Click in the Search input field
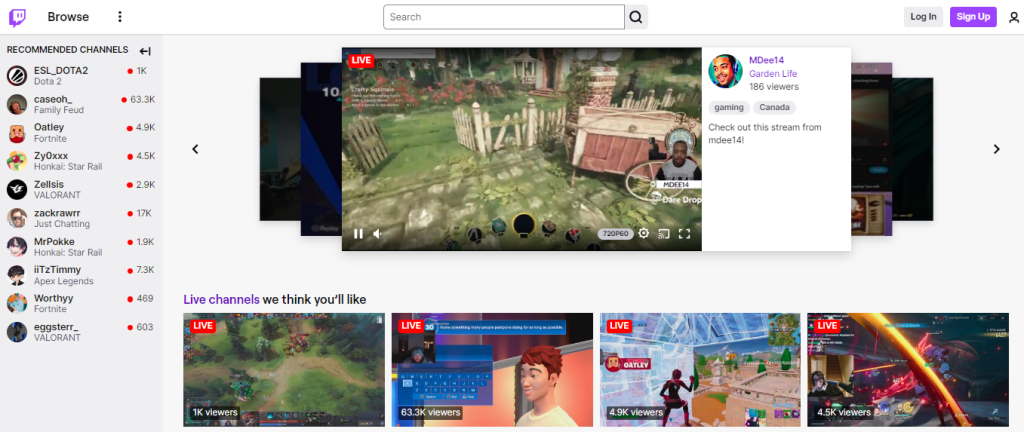Image resolution: width=1024 pixels, height=432 pixels. [504, 17]
